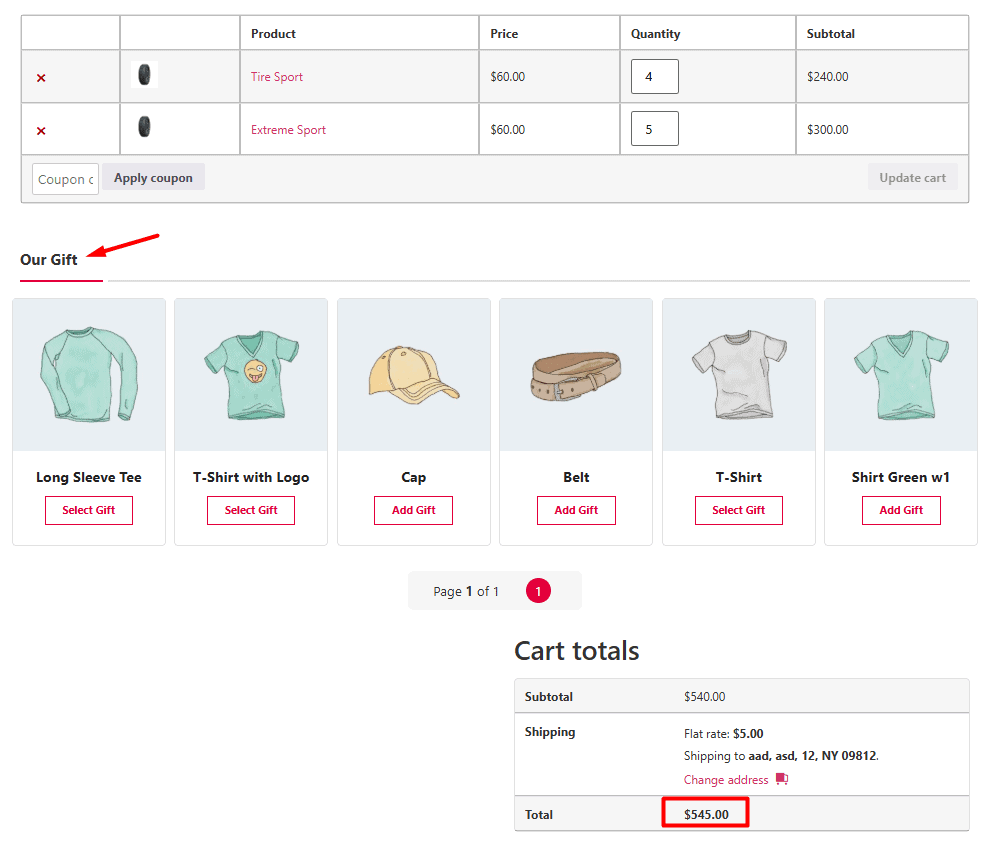This screenshot has width=1002, height=841.
Task: Add the Belt as a gift
Action: pos(576,510)
